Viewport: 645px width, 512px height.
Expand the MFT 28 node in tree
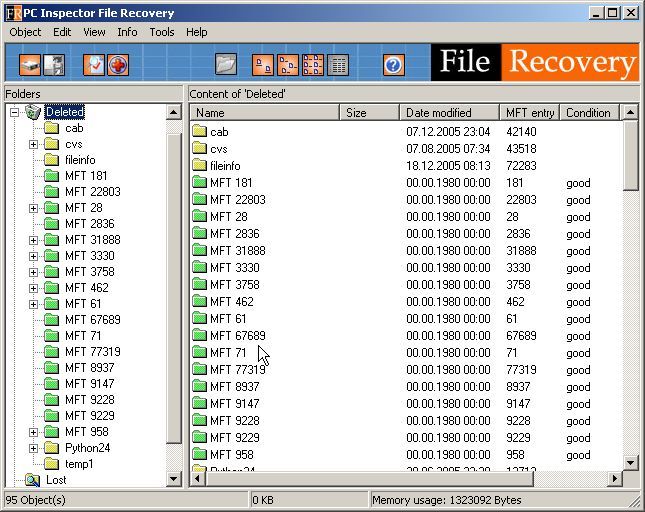33,208
